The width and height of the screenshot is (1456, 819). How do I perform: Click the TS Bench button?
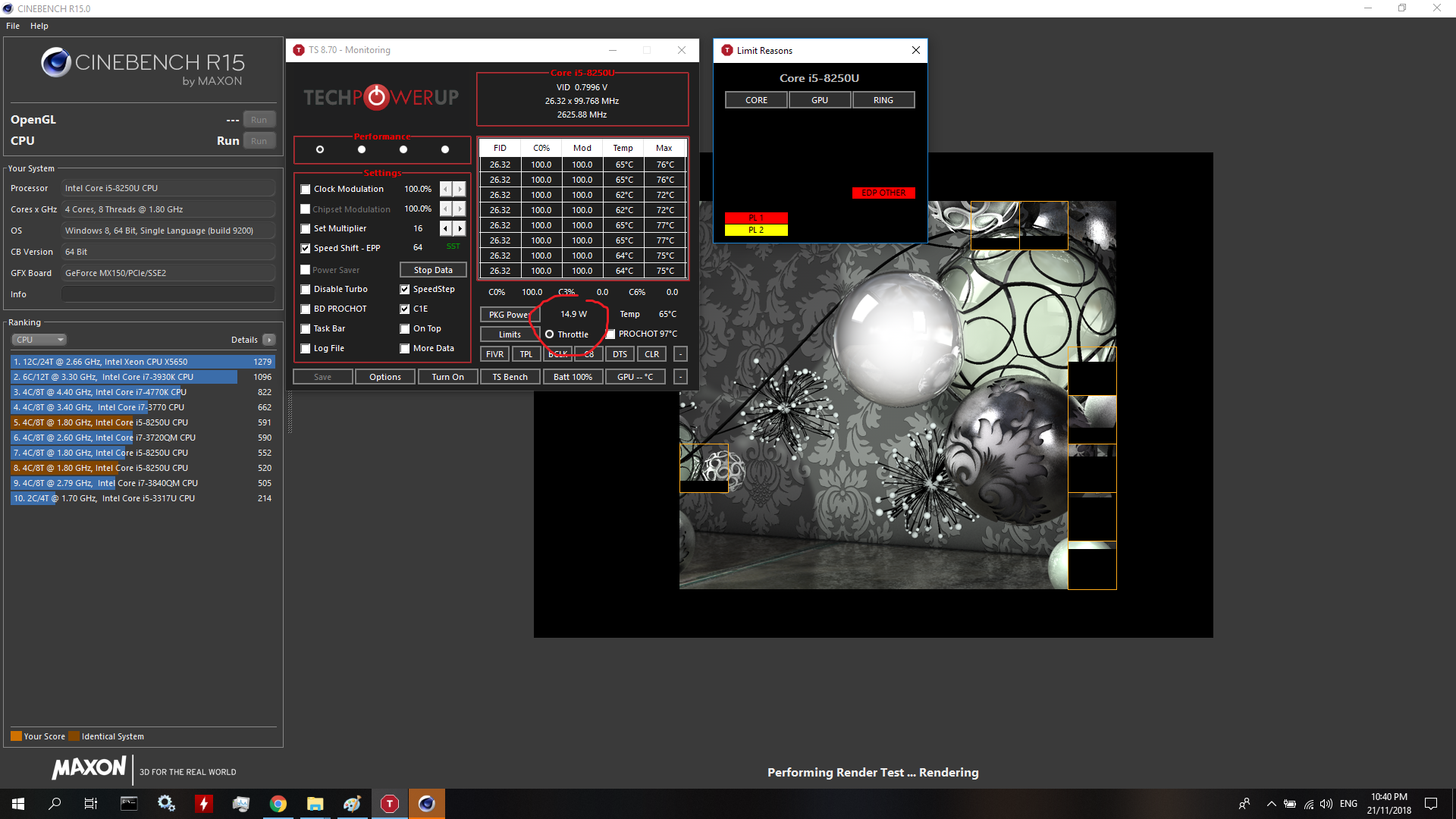510,377
